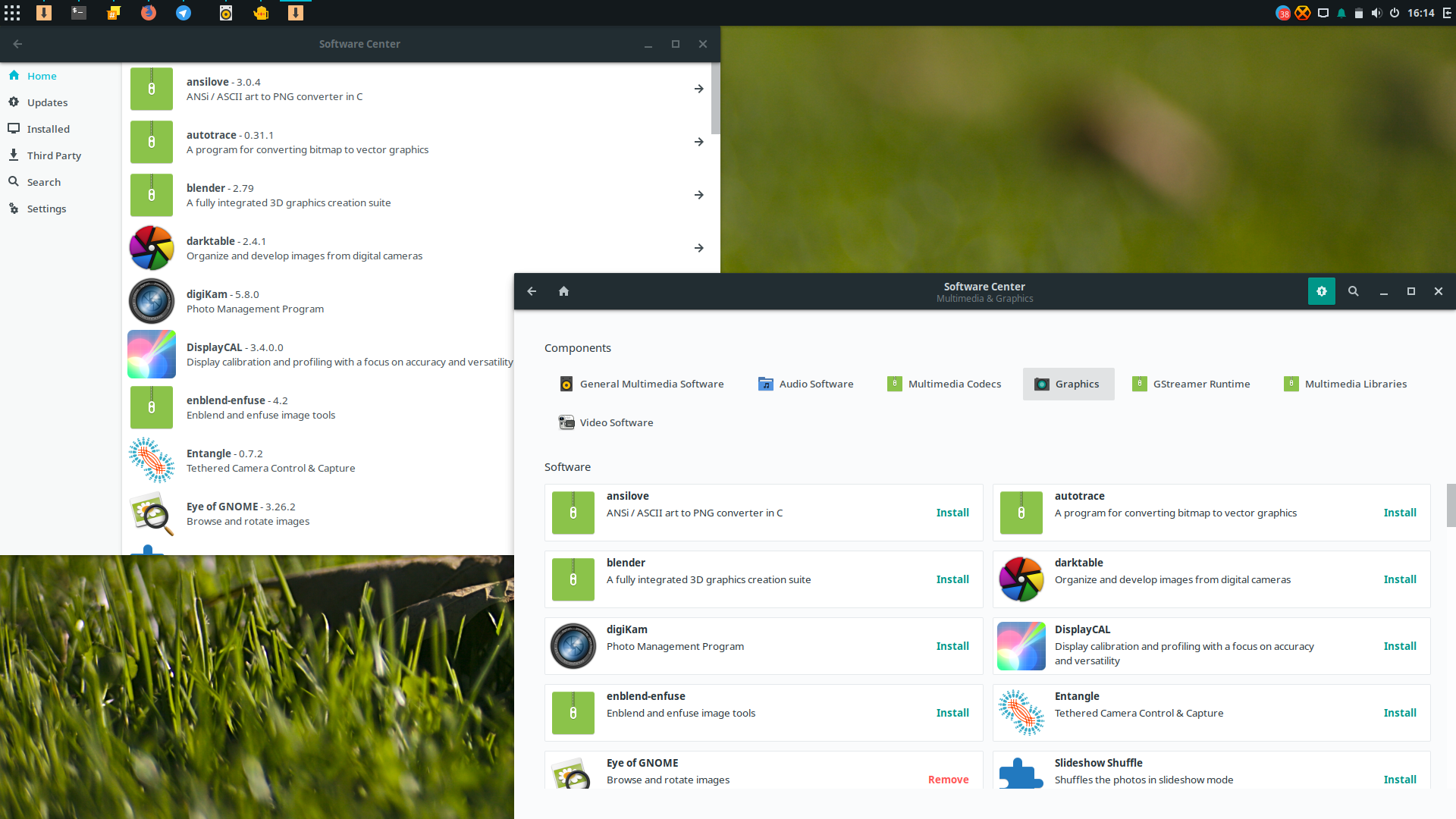Open Settings in the left sidebar
This screenshot has width=1456, height=819.
[x=61, y=209]
